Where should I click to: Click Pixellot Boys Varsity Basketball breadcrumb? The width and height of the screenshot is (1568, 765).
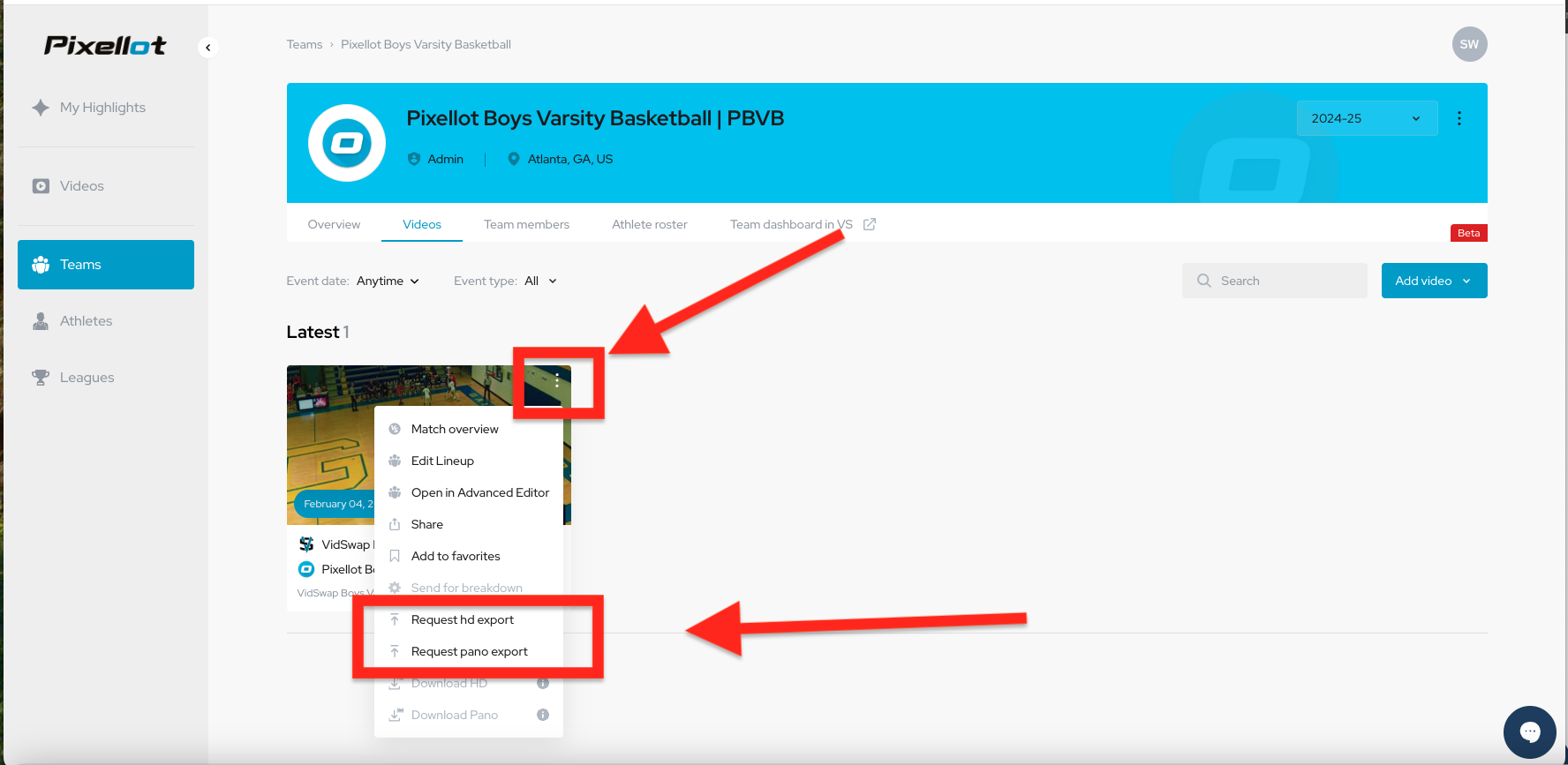click(426, 44)
